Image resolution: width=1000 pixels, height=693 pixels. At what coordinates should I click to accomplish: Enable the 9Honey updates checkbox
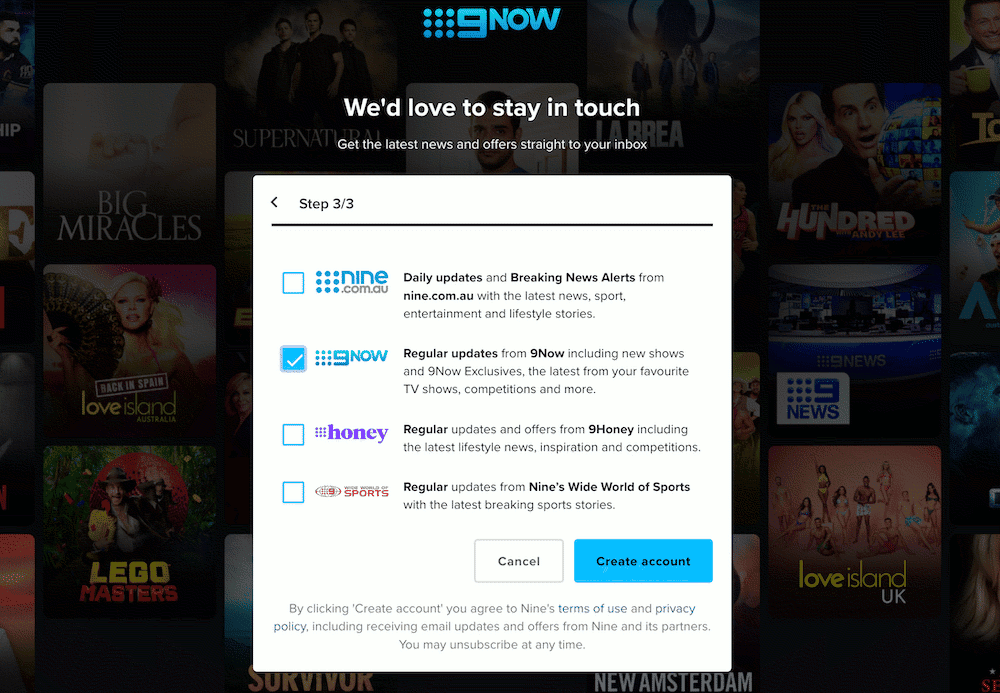click(293, 435)
